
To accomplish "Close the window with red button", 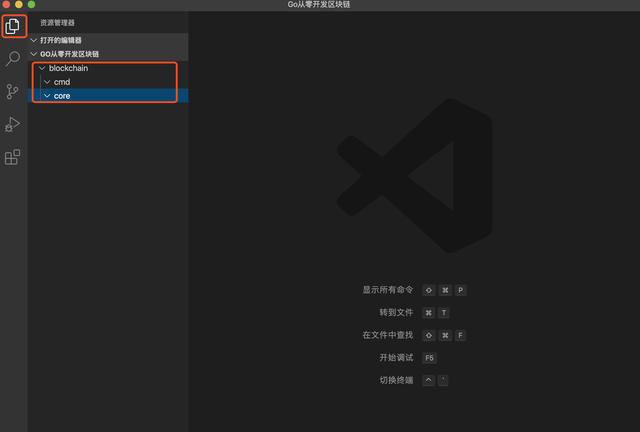I will 6,4.
